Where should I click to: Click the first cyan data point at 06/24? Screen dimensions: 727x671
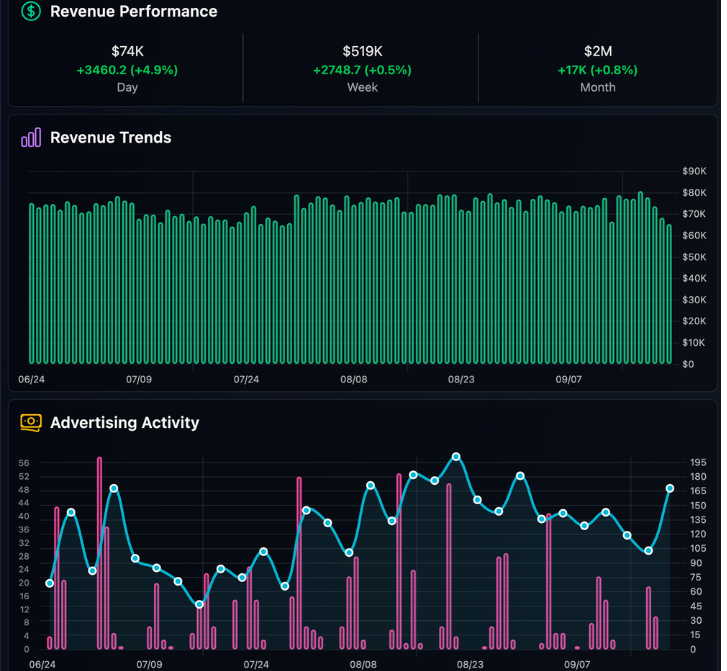(50, 583)
